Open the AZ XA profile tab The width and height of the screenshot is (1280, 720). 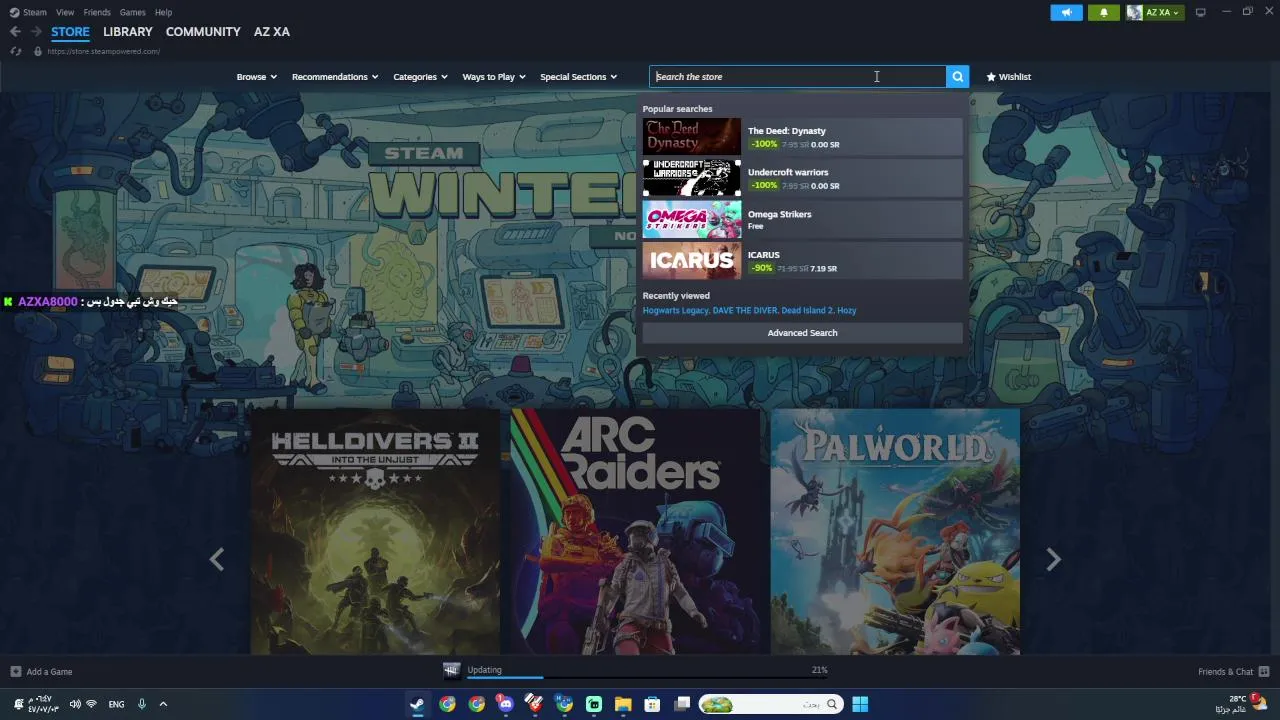coord(272,32)
